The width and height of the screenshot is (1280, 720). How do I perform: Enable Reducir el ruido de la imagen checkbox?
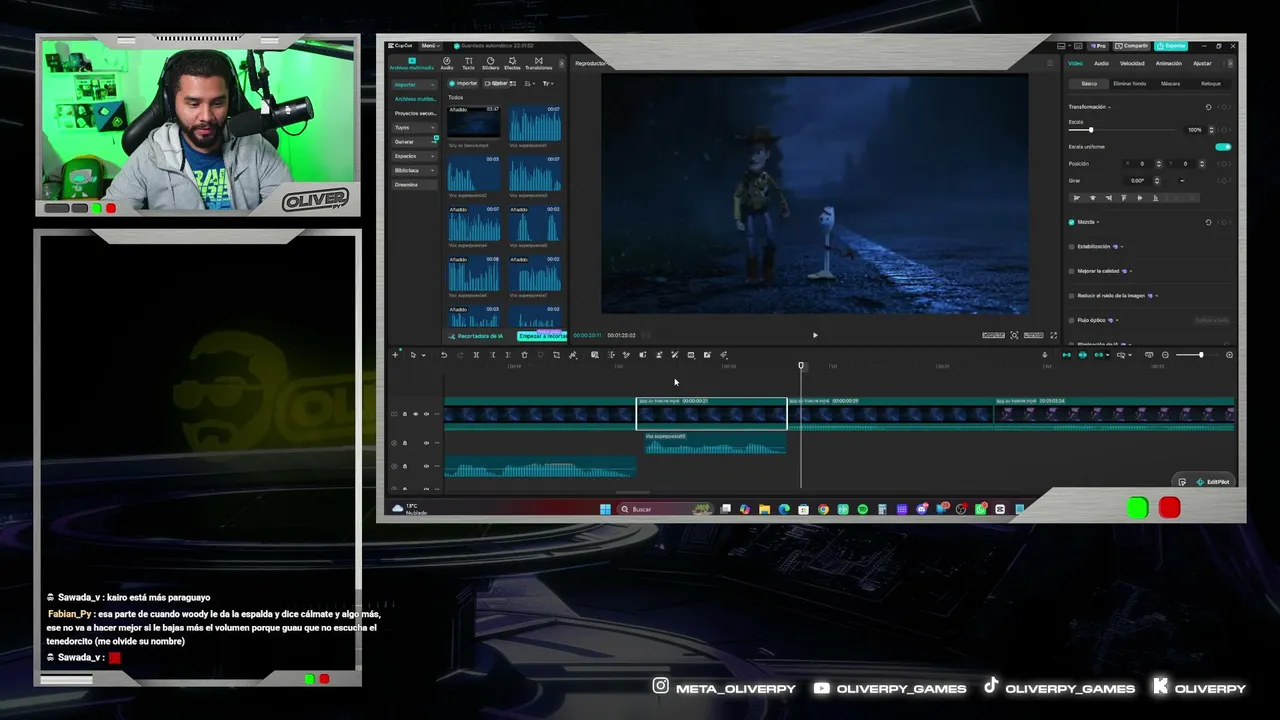tap(1072, 296)
